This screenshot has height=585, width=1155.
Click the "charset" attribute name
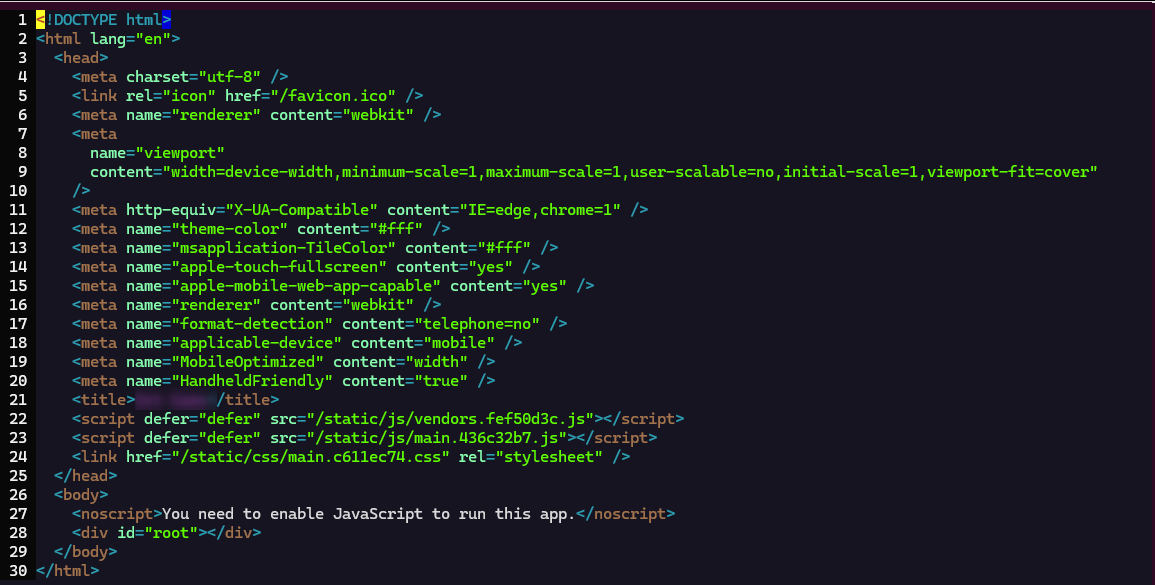[x=158, y=77]
